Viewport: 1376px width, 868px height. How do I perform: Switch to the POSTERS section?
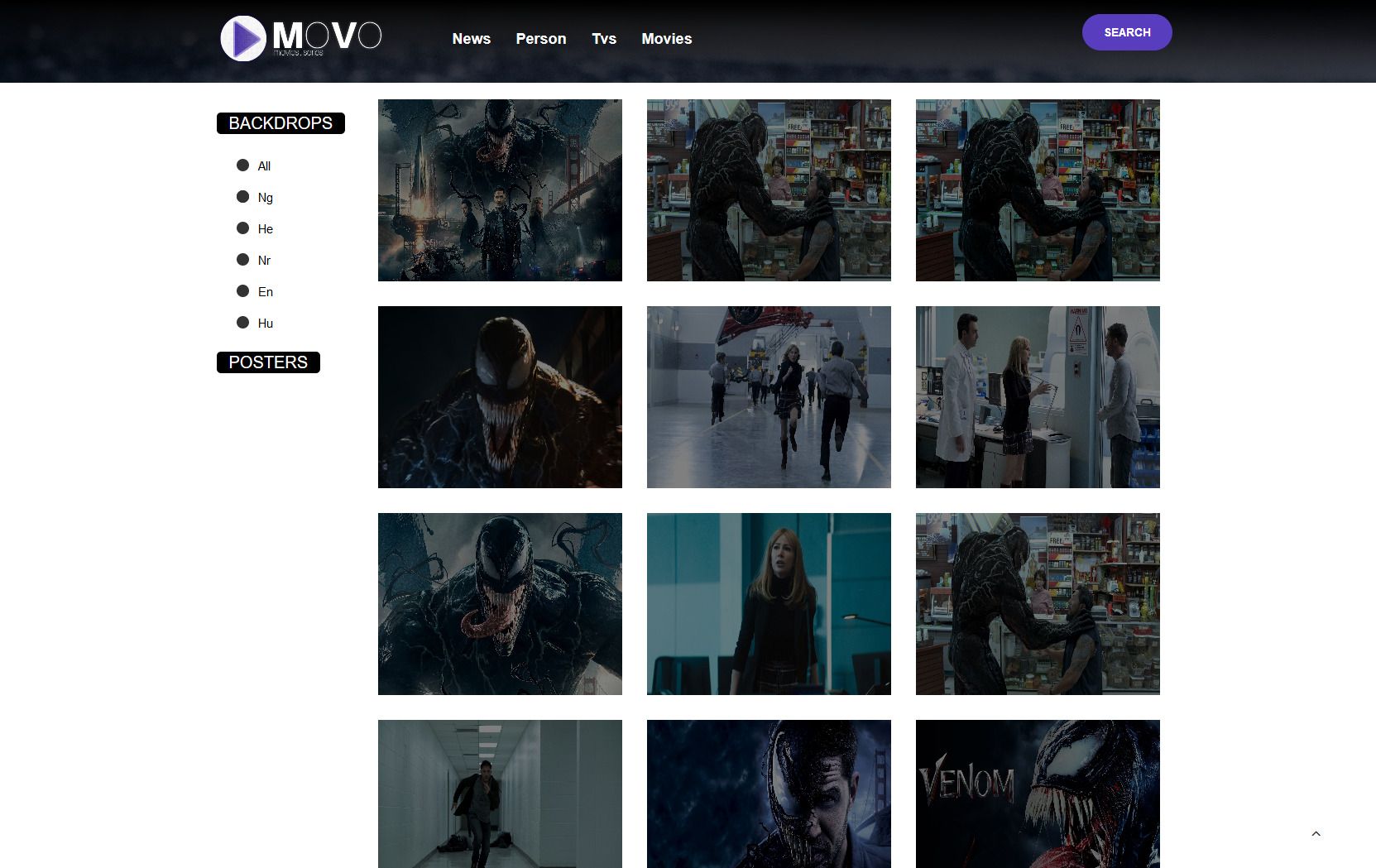pos(268,362)
